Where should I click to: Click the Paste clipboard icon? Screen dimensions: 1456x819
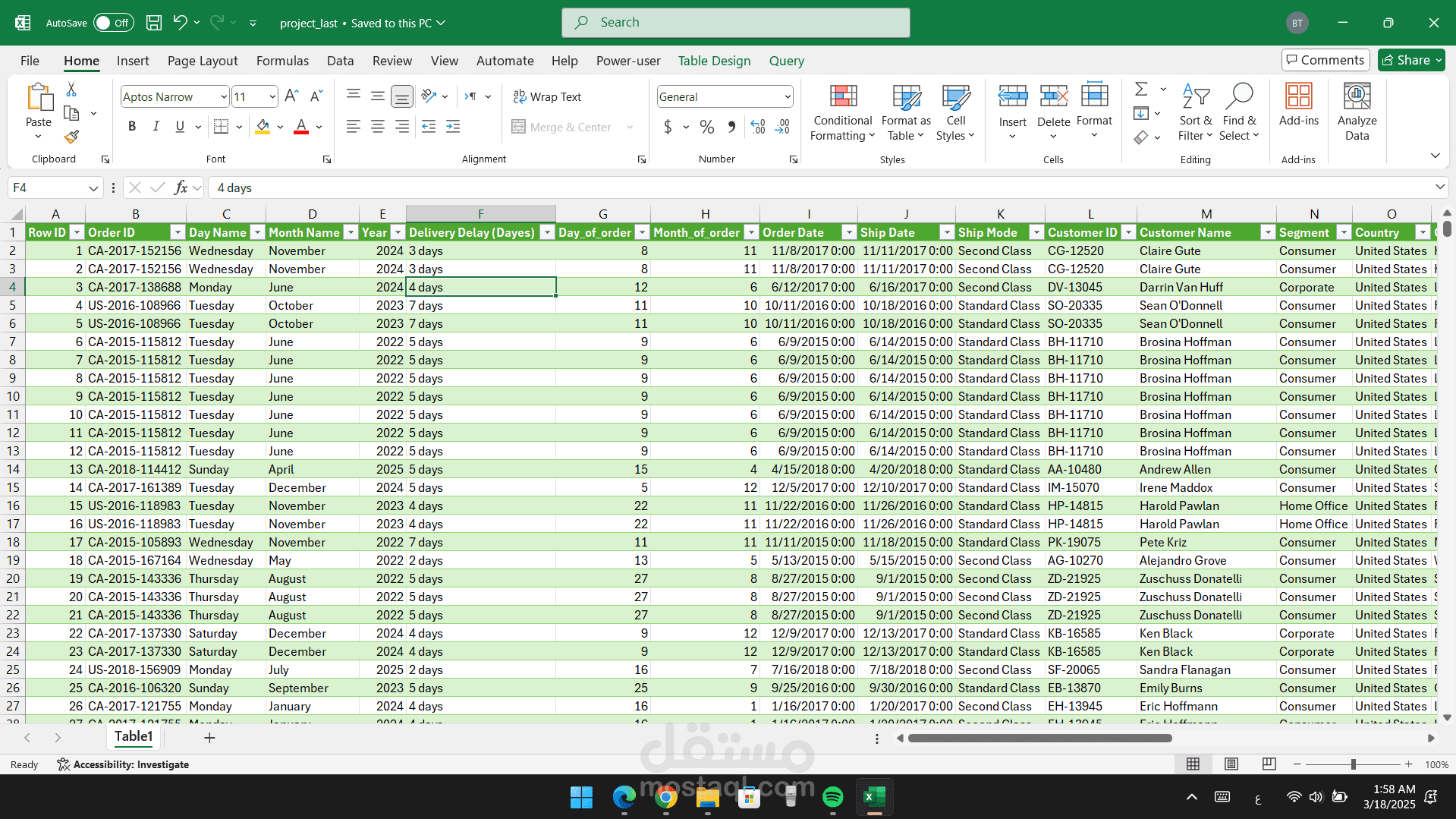[x=39, y=99]
